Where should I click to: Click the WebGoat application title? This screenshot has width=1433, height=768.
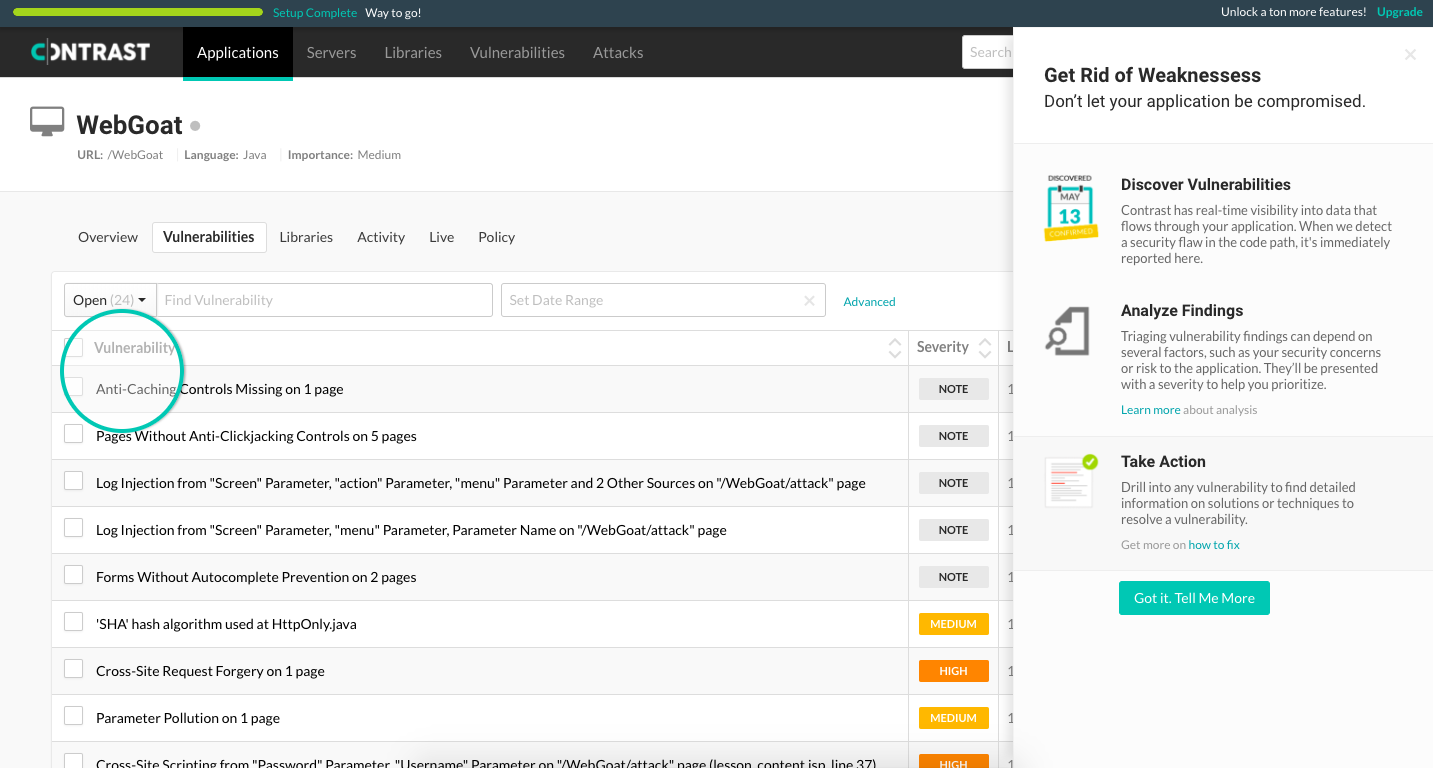tap(130, 125)
